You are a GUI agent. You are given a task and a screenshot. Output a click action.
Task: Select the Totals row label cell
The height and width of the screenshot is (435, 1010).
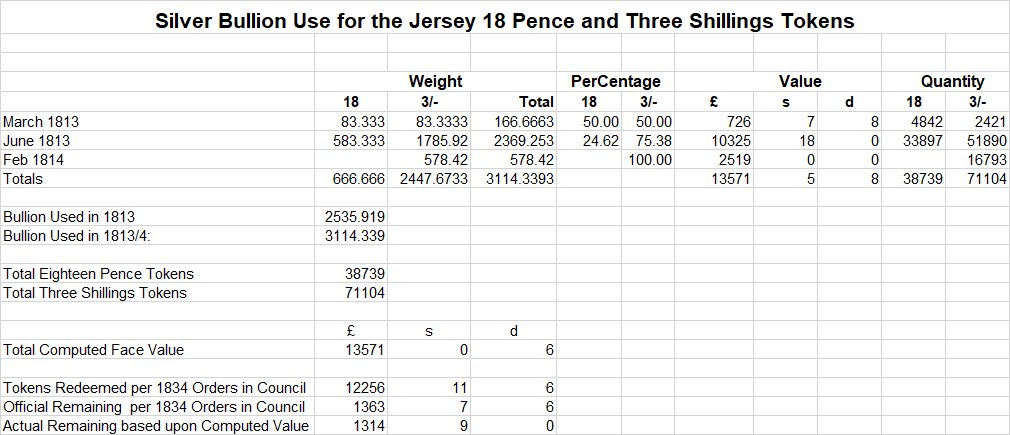click(x=23, y=179)
